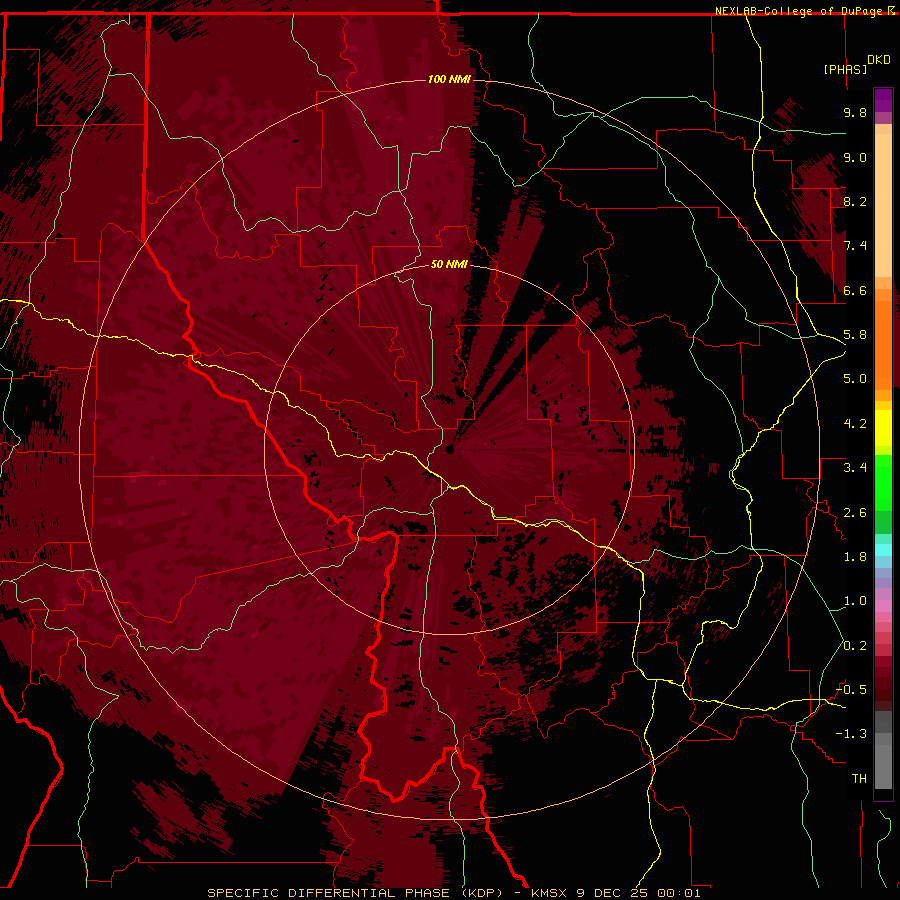This screenshot has width=900, height=900.
Task: Click the 8.2 value on the color scale
Action: click(x=855, y=201)
